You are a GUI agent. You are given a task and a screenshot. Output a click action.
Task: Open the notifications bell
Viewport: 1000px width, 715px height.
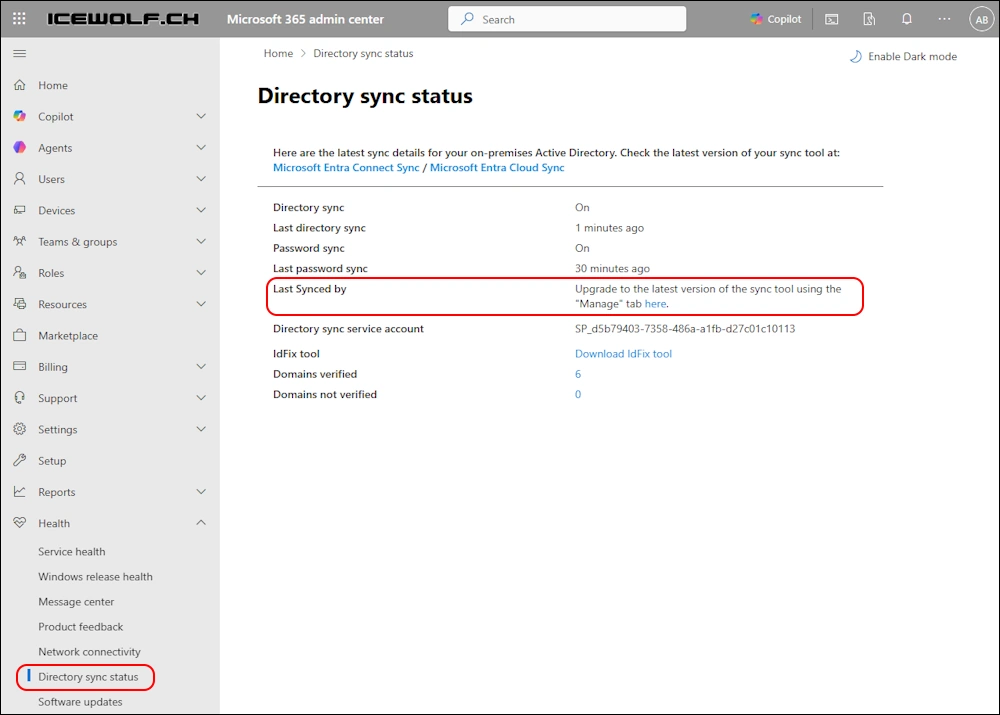click(907, 19)
